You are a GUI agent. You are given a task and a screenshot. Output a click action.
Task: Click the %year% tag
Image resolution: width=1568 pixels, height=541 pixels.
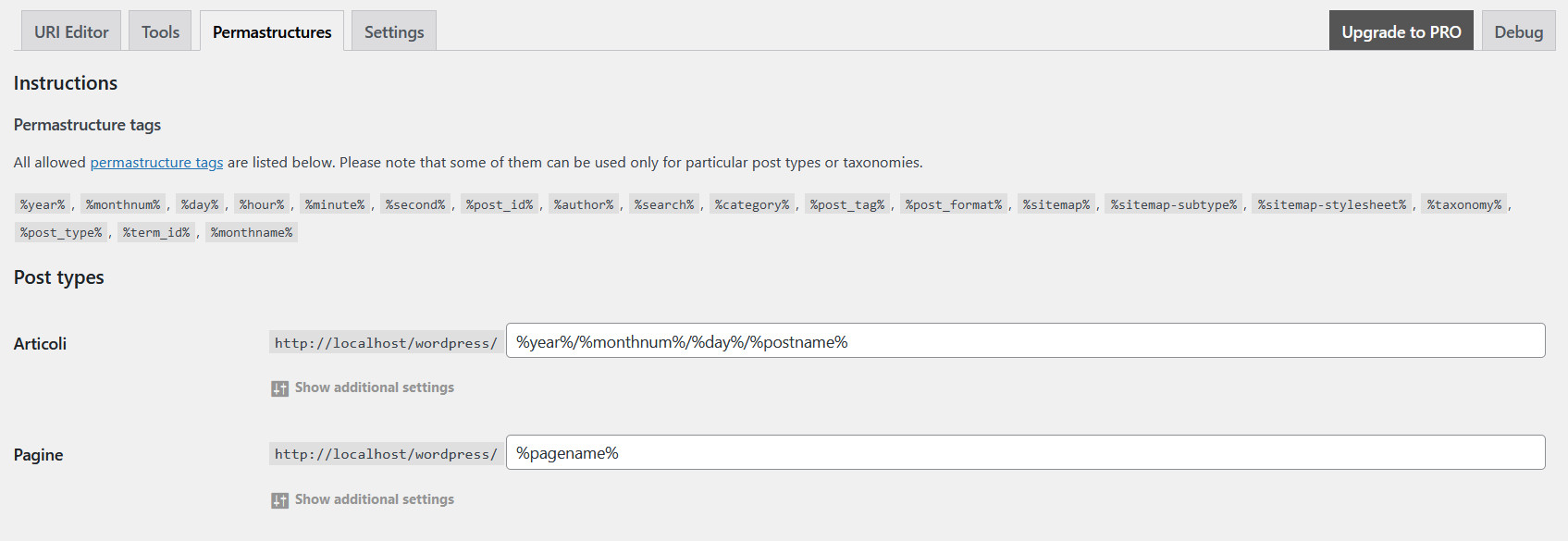(43, 204)
